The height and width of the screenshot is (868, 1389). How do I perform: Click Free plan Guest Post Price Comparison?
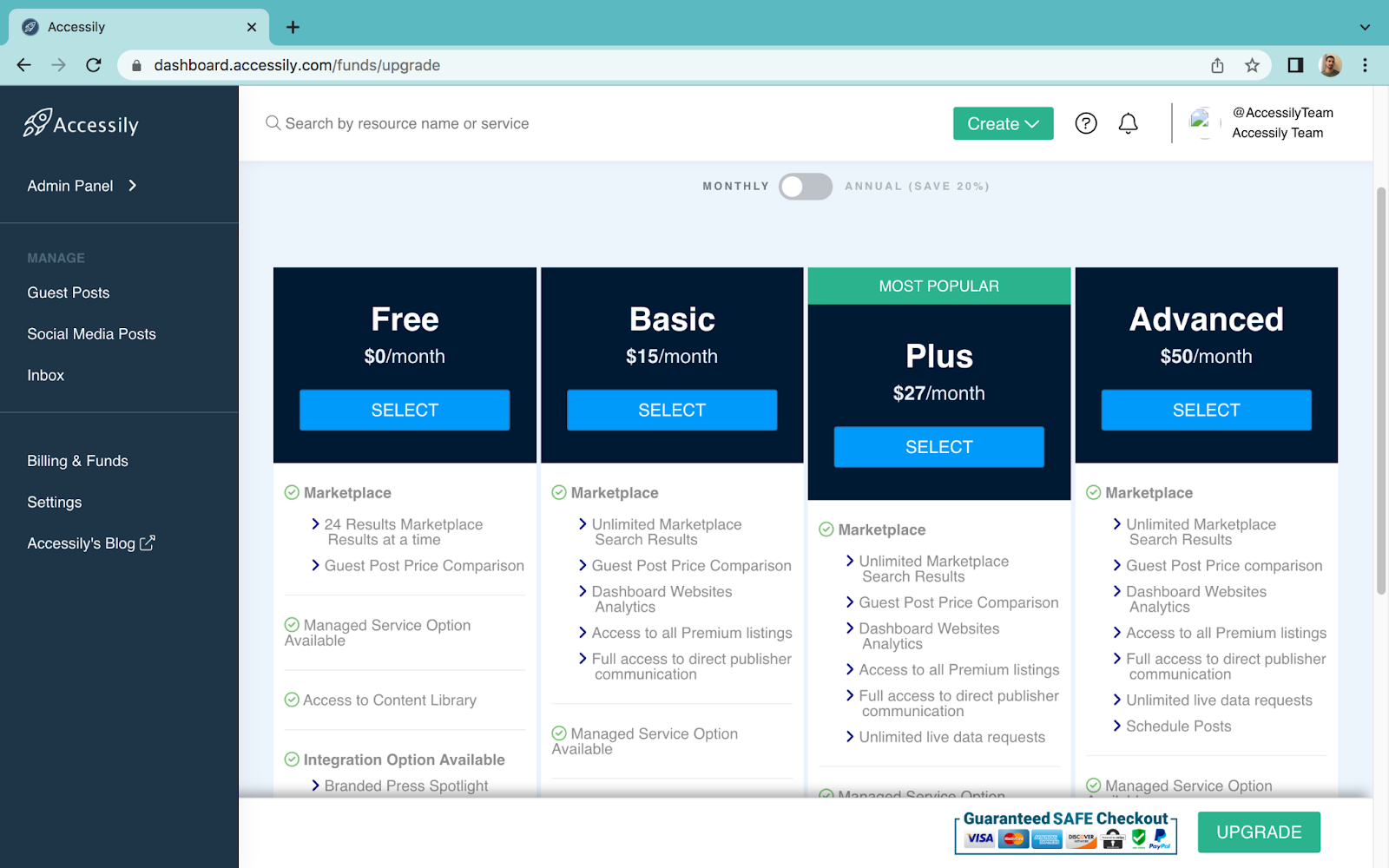coord(424,565)
